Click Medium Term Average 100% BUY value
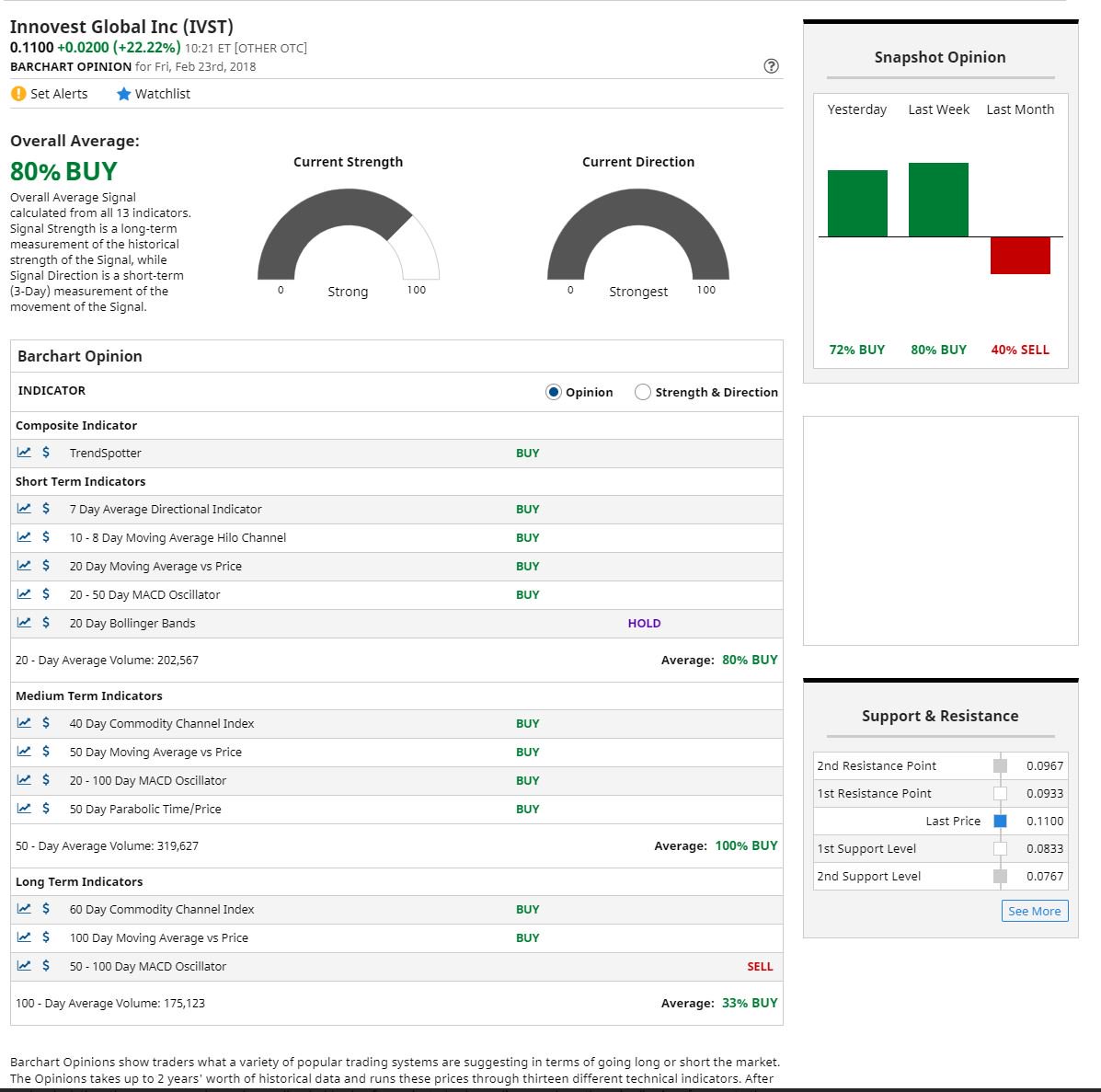Image resolution: width=1101 pixels, height=1092 pixels. (746, 845)
